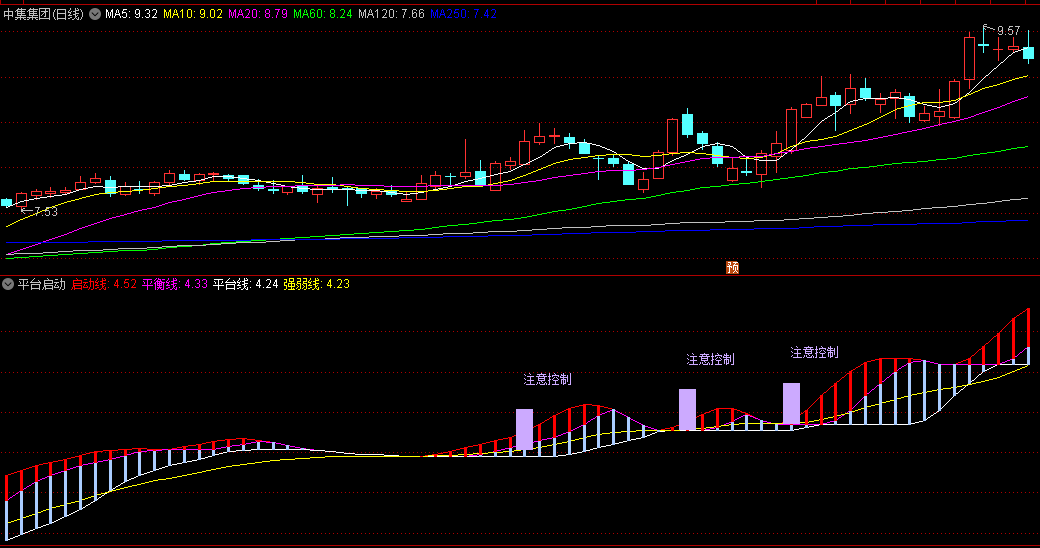Viewport: 1040px width, 548px height.
Task: Click the 平衡线: 4.33 magenta label
Action: click(175, 284)
